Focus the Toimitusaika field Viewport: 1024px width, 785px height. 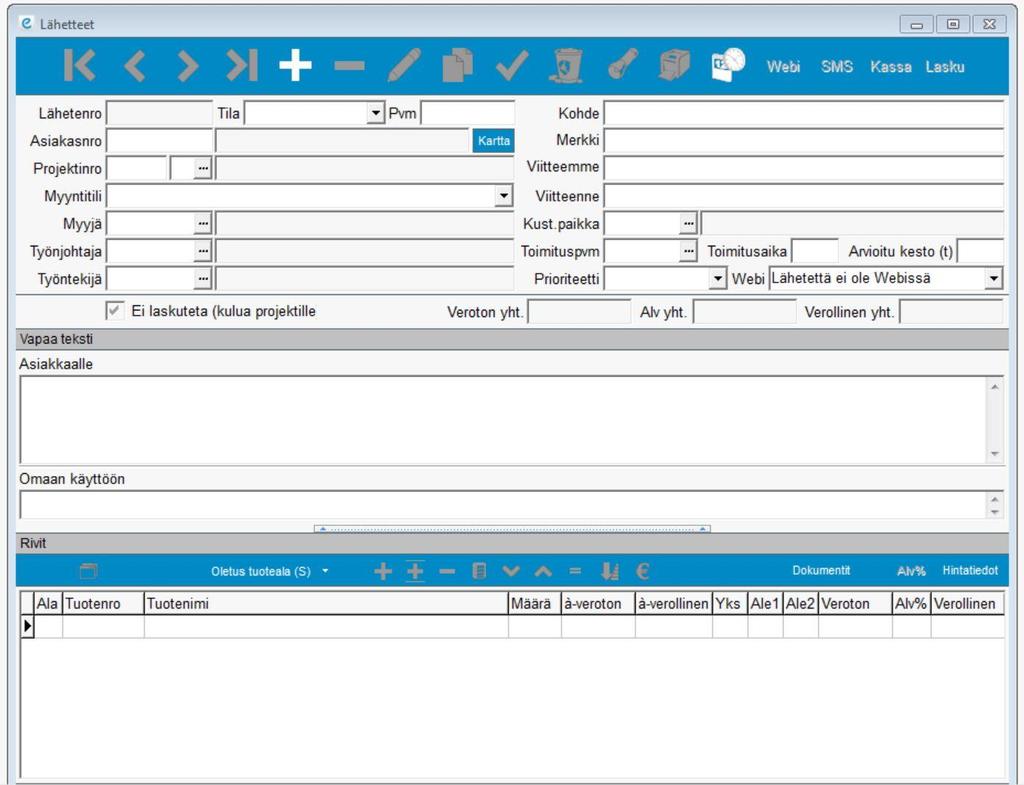tap(814, 251)
